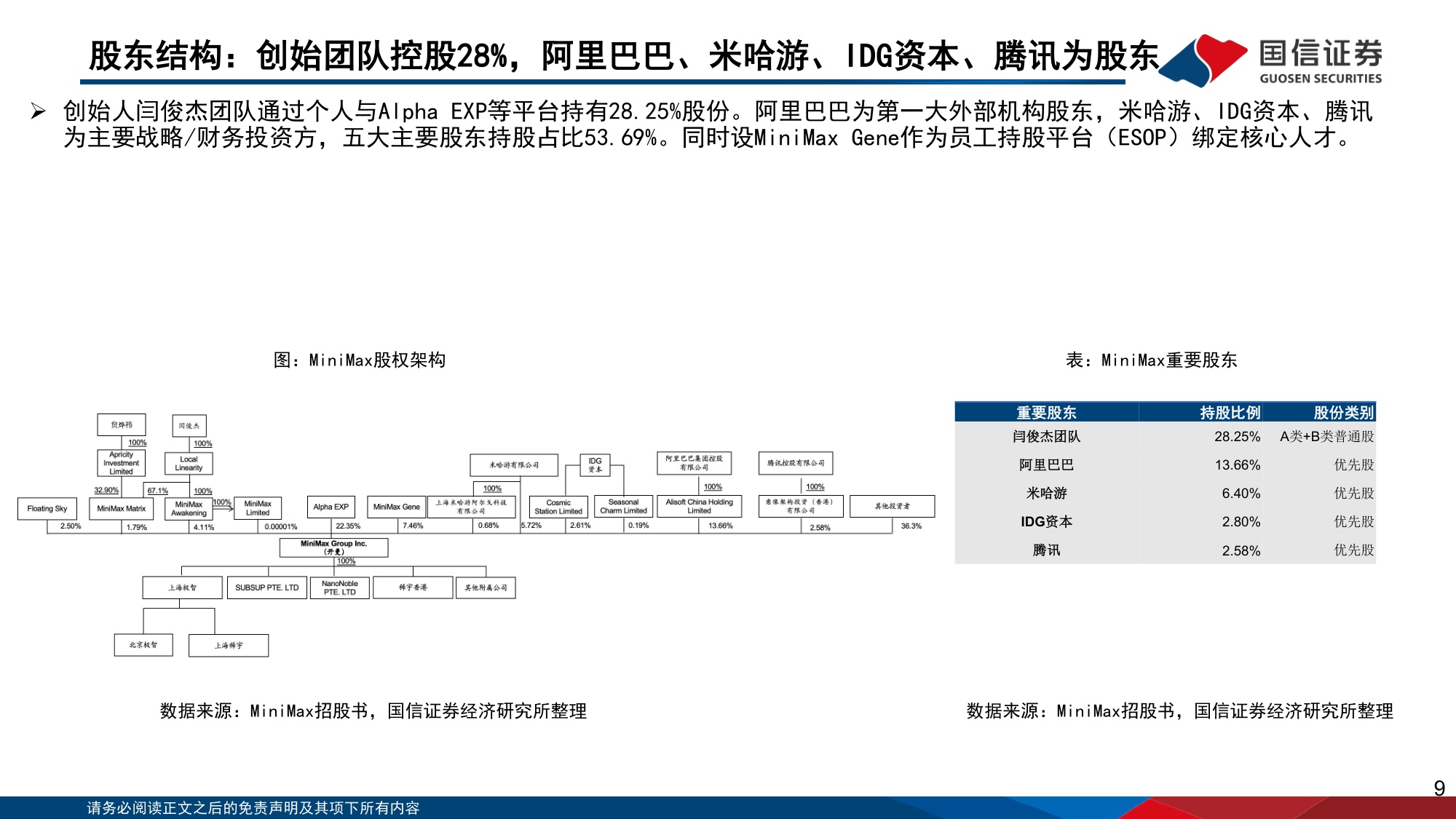Select the 'Cosmic Station Limited' box
This screenshot has height=819, width=1456.
pos(558,507)
